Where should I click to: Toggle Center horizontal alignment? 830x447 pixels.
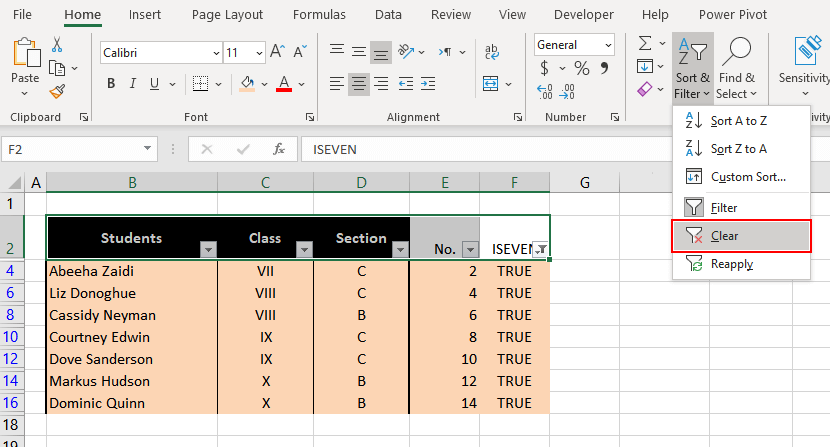click(x=359, y=84)
